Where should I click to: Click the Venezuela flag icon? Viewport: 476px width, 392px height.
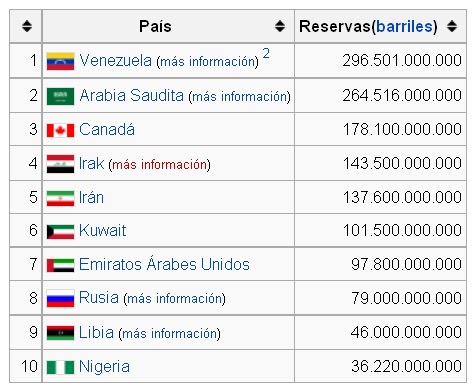click(60, 61)
